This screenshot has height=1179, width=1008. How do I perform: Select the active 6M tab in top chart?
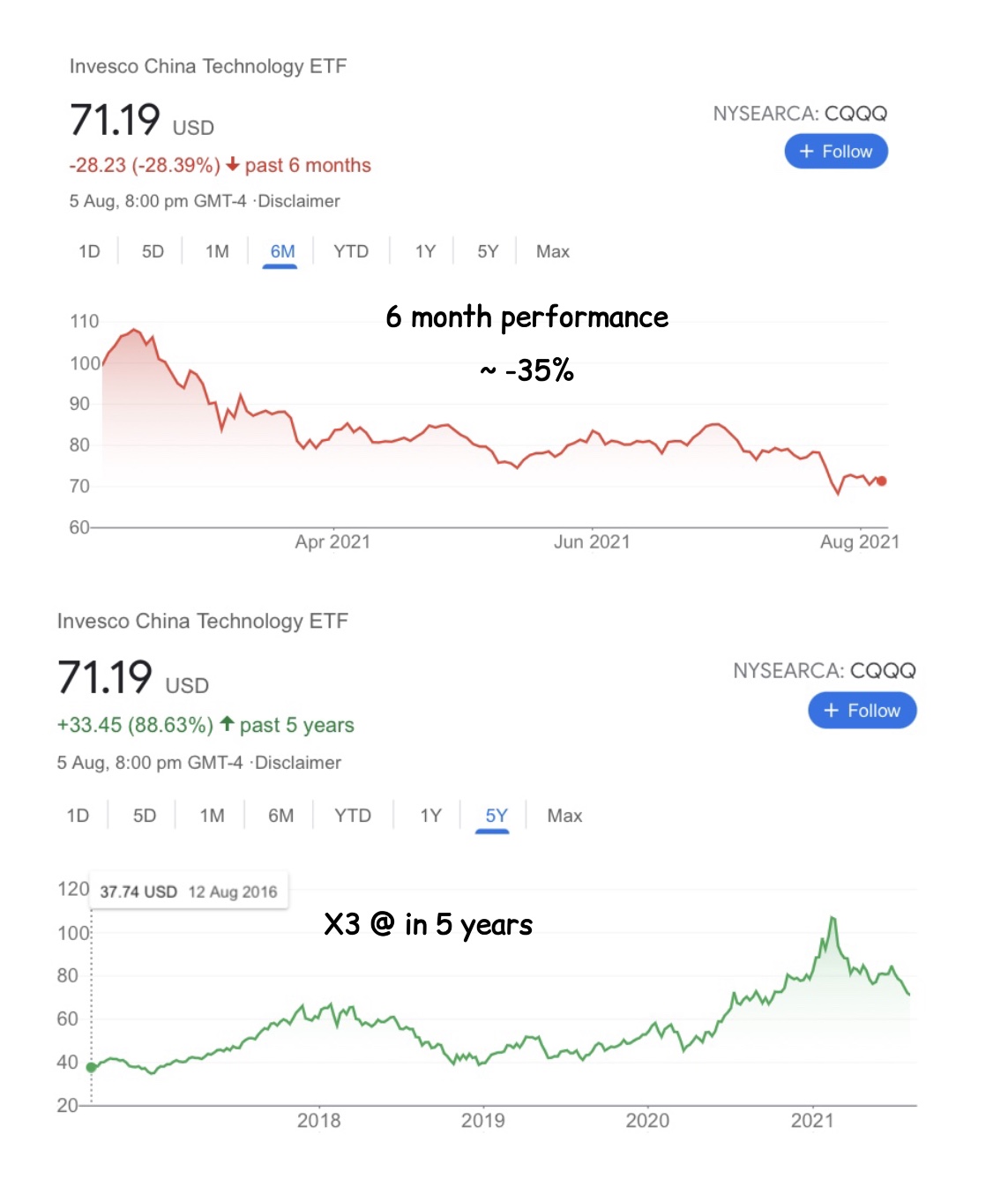pos(282,251)
